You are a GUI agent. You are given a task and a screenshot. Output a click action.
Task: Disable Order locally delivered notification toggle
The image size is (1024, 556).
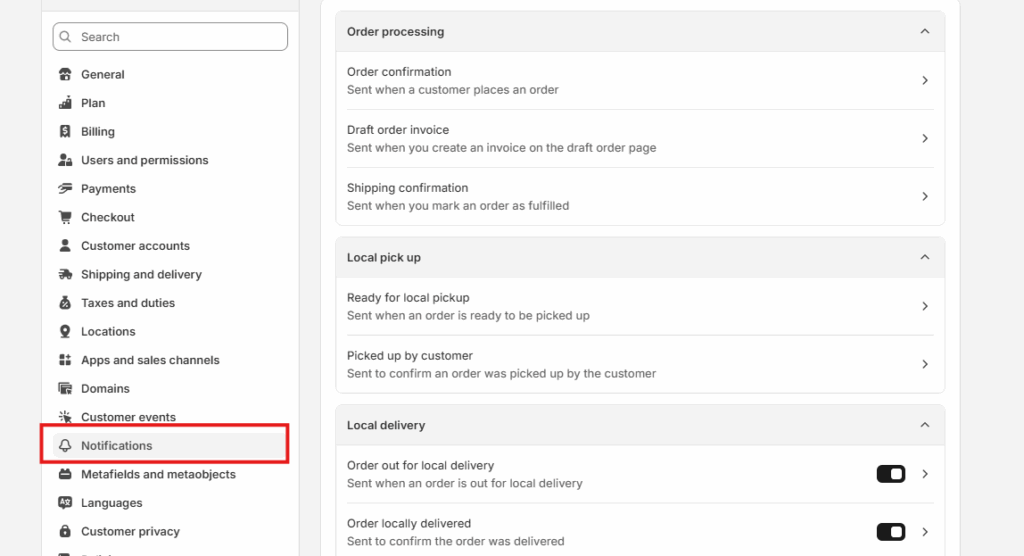pyautogui.click(x=890, y=532)
